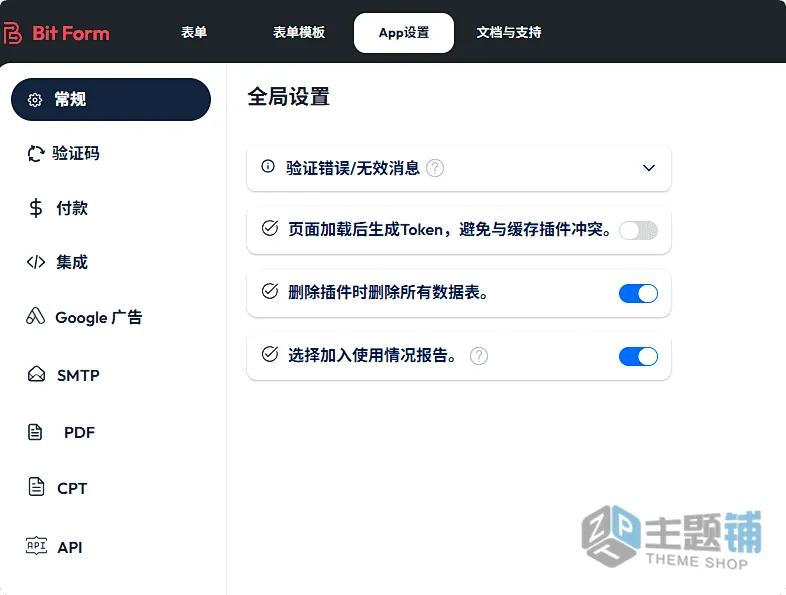Click the 选择加入使用情况报告 label text
This screenshot has width=786, height=595.
pyautogui.click(x=372, y=355)
